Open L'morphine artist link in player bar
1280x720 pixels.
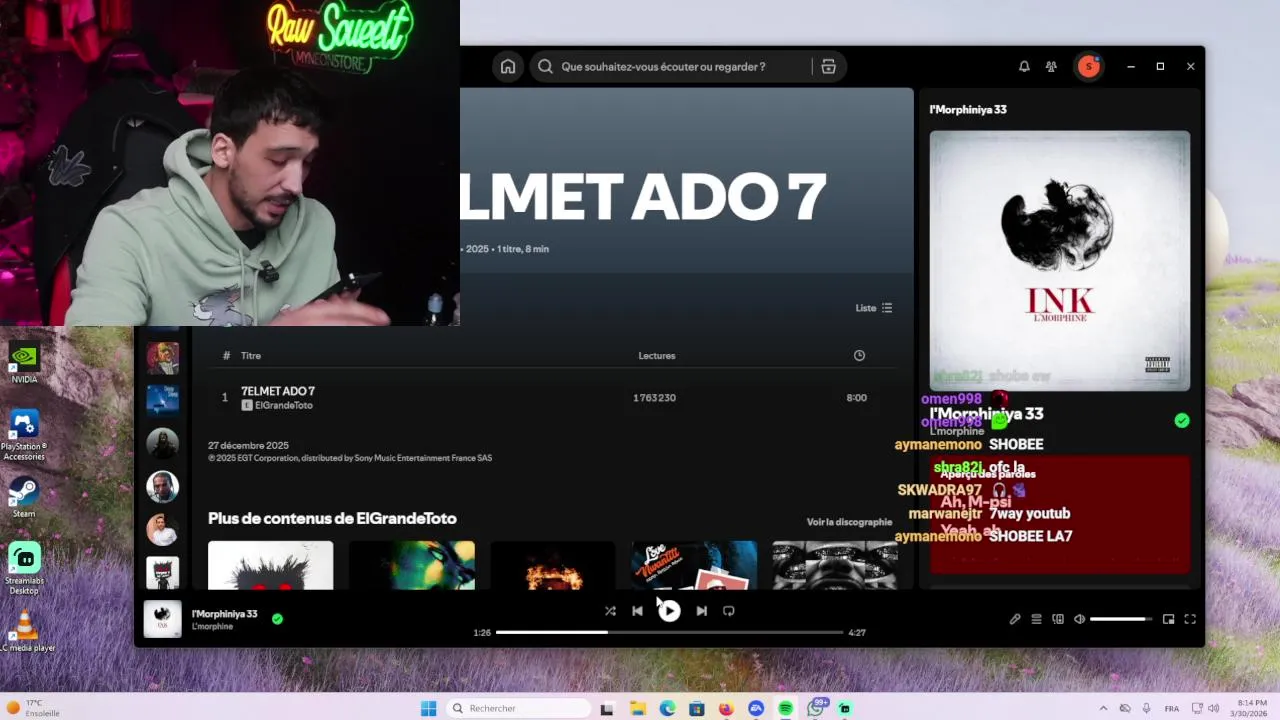click(212, 627)
